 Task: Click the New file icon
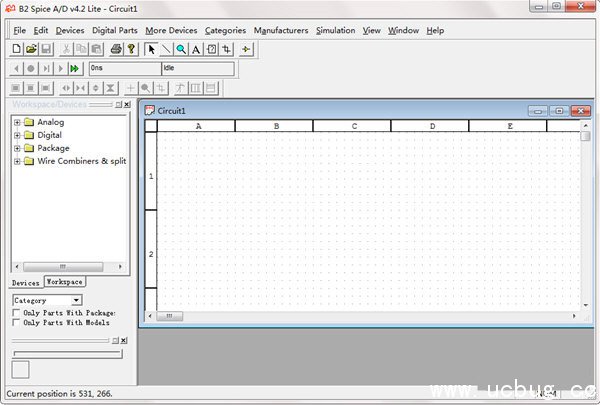pyautogui.click(x=17, y=49)
